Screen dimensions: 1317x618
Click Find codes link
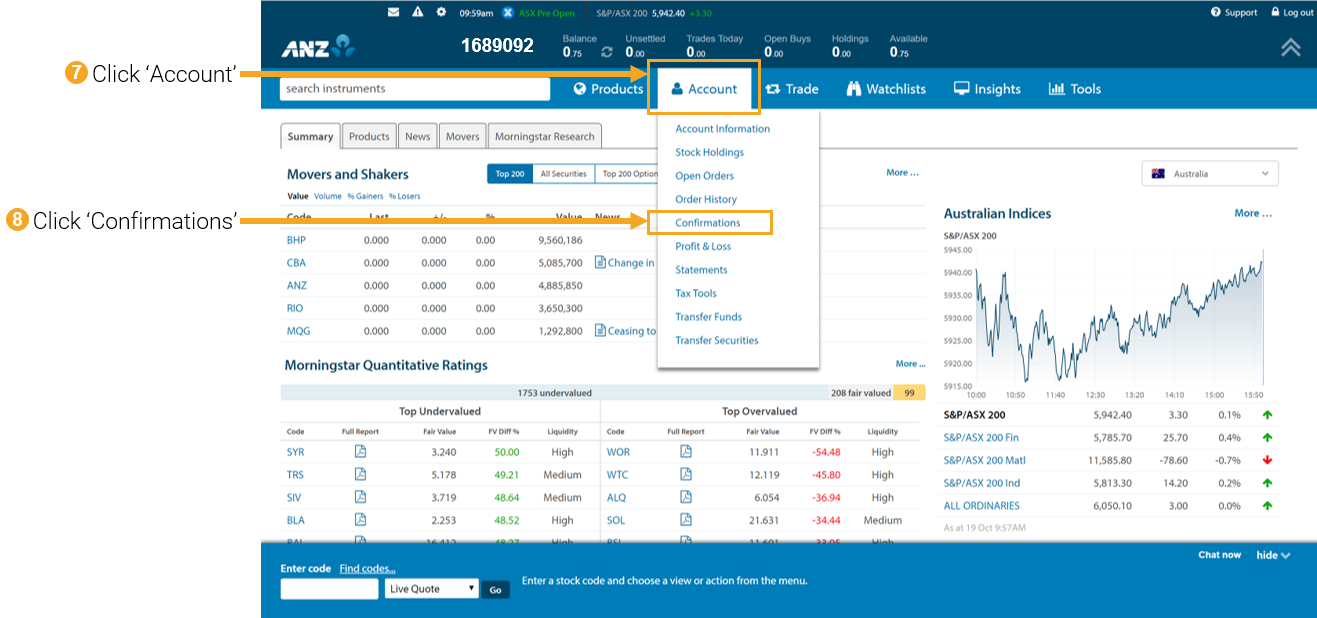pos(367,567)
